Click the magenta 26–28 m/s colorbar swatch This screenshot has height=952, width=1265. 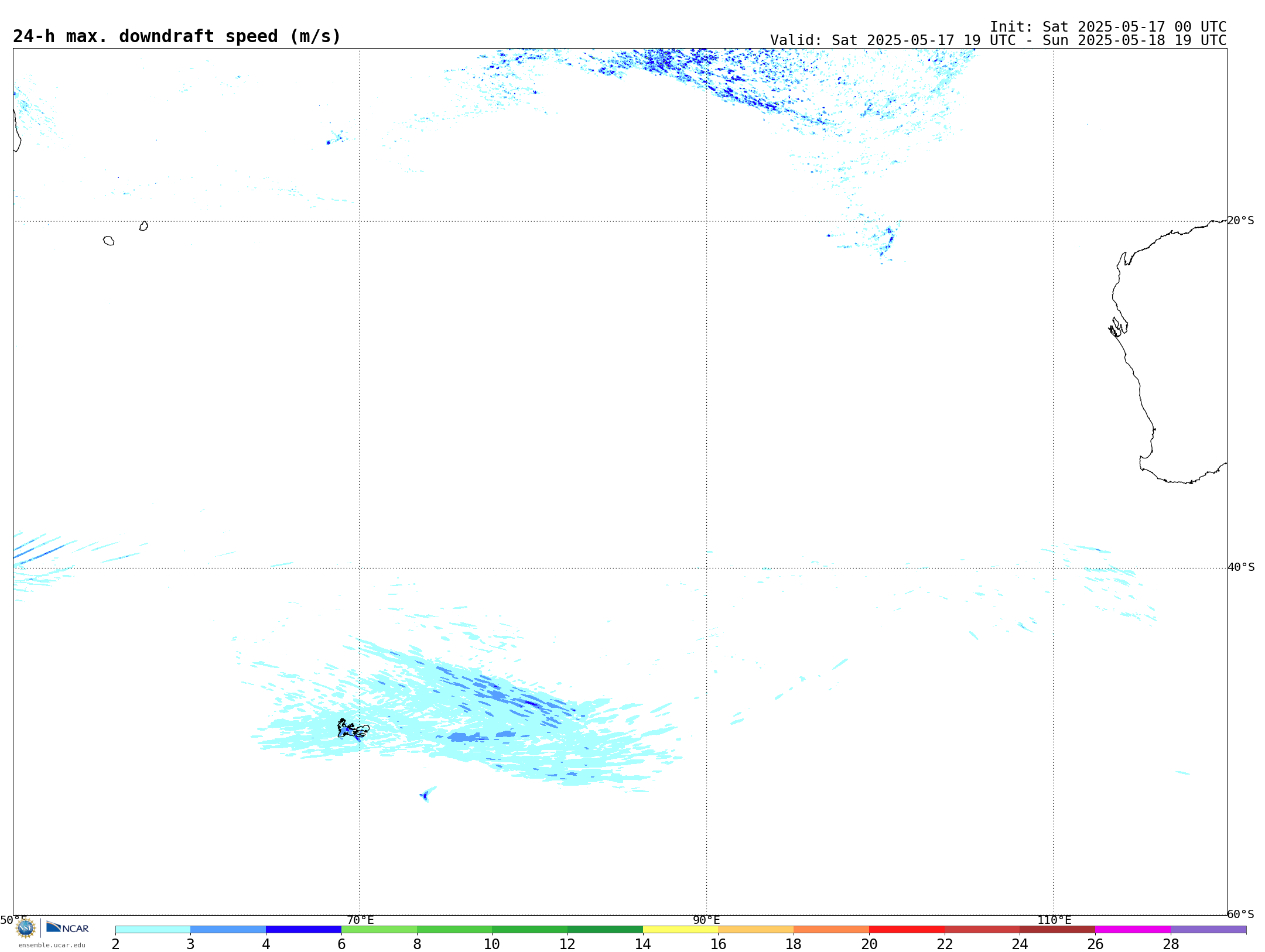click(x=1133, y=930)
